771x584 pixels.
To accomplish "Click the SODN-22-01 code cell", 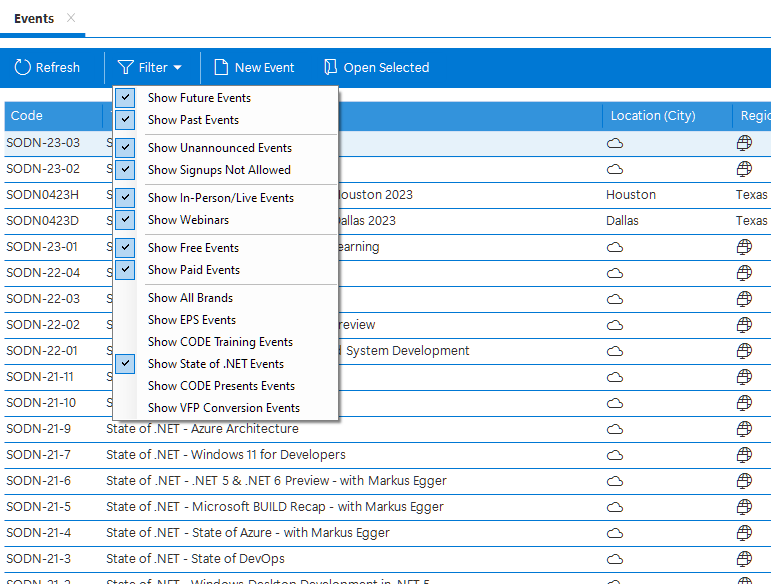I will [42, 350].
